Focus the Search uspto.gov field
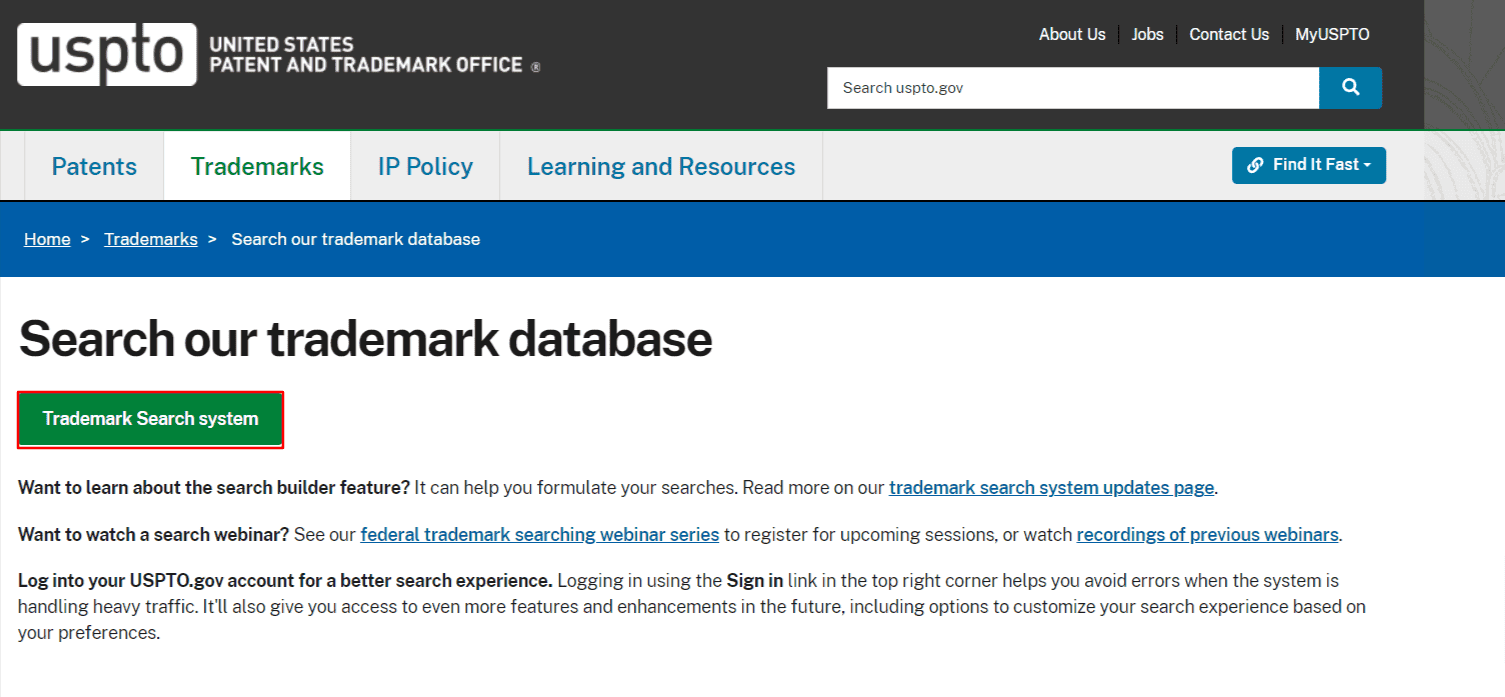 click(x=1072, y=88)
